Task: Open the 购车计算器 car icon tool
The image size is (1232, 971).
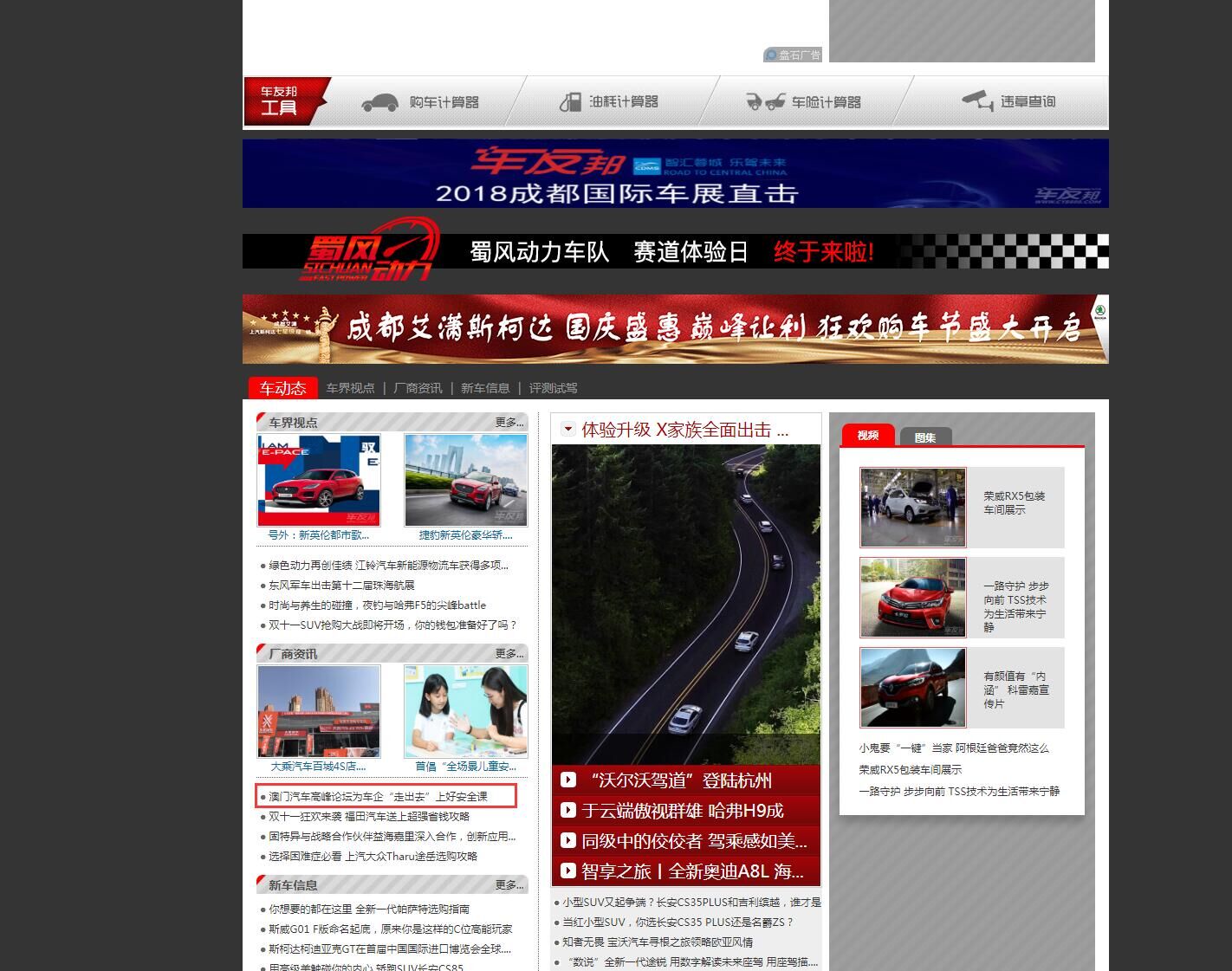Action: click(x=379, y=102)
